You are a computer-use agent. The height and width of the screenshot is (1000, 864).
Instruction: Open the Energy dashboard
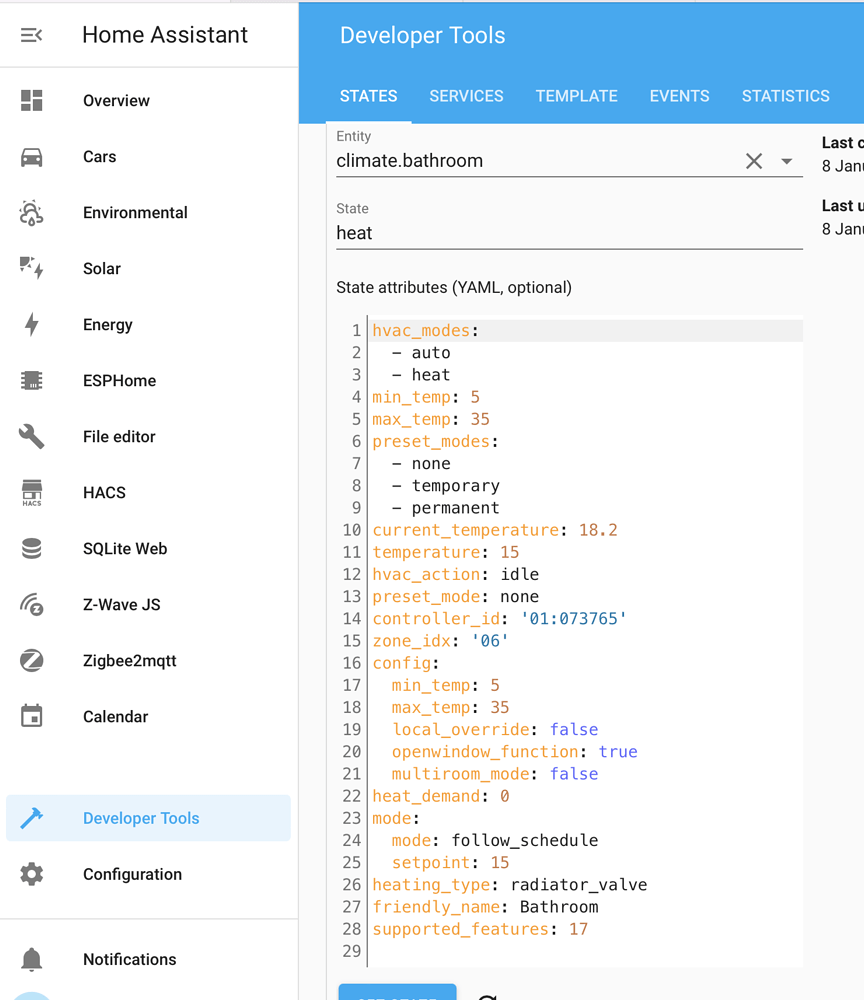tap(107, 324)
